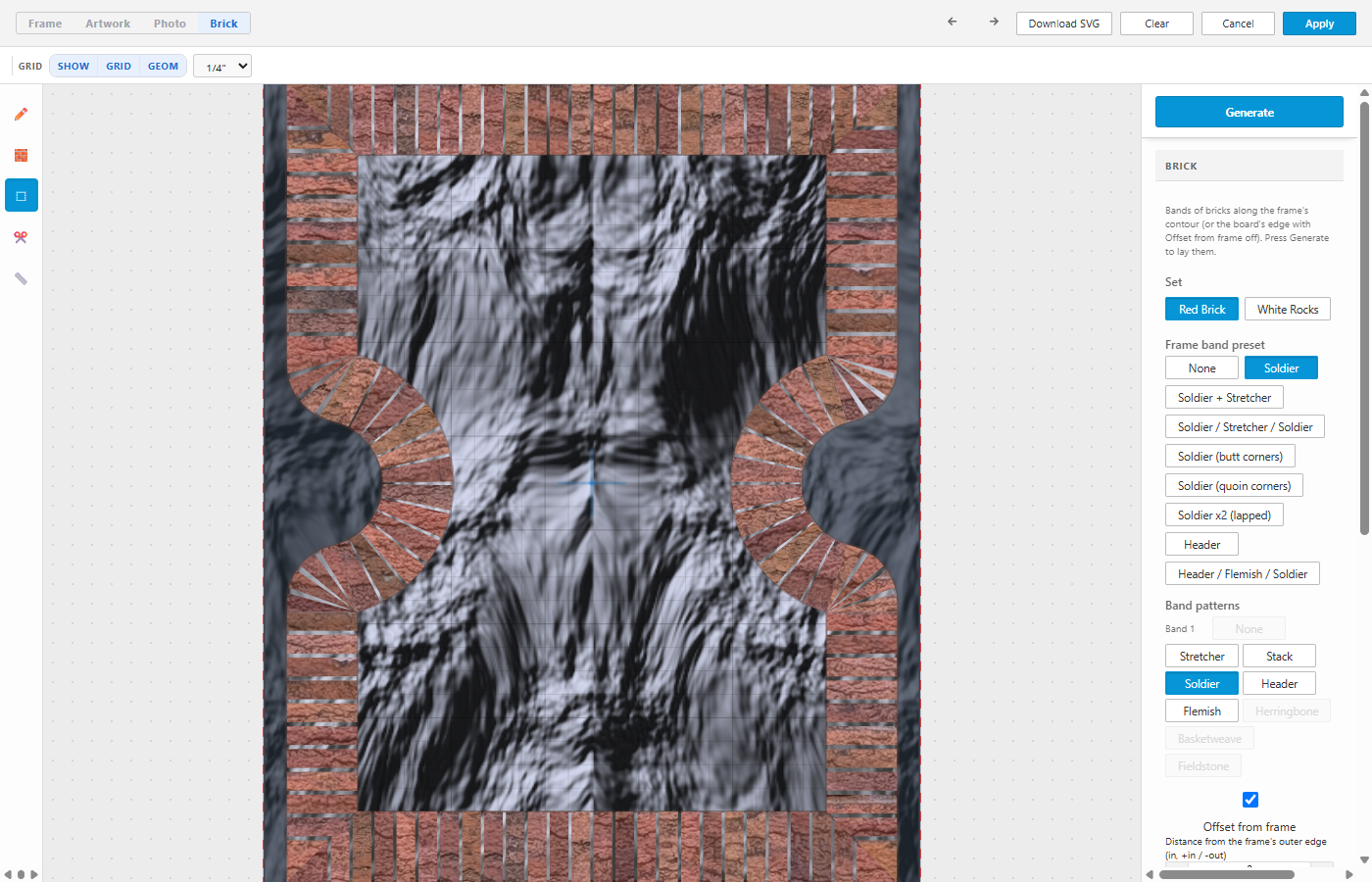The width and height of the screenshot is (1372, 882).
Task: Click the right panel horizontal scrollbar
Action: [x=1226, y=874]
